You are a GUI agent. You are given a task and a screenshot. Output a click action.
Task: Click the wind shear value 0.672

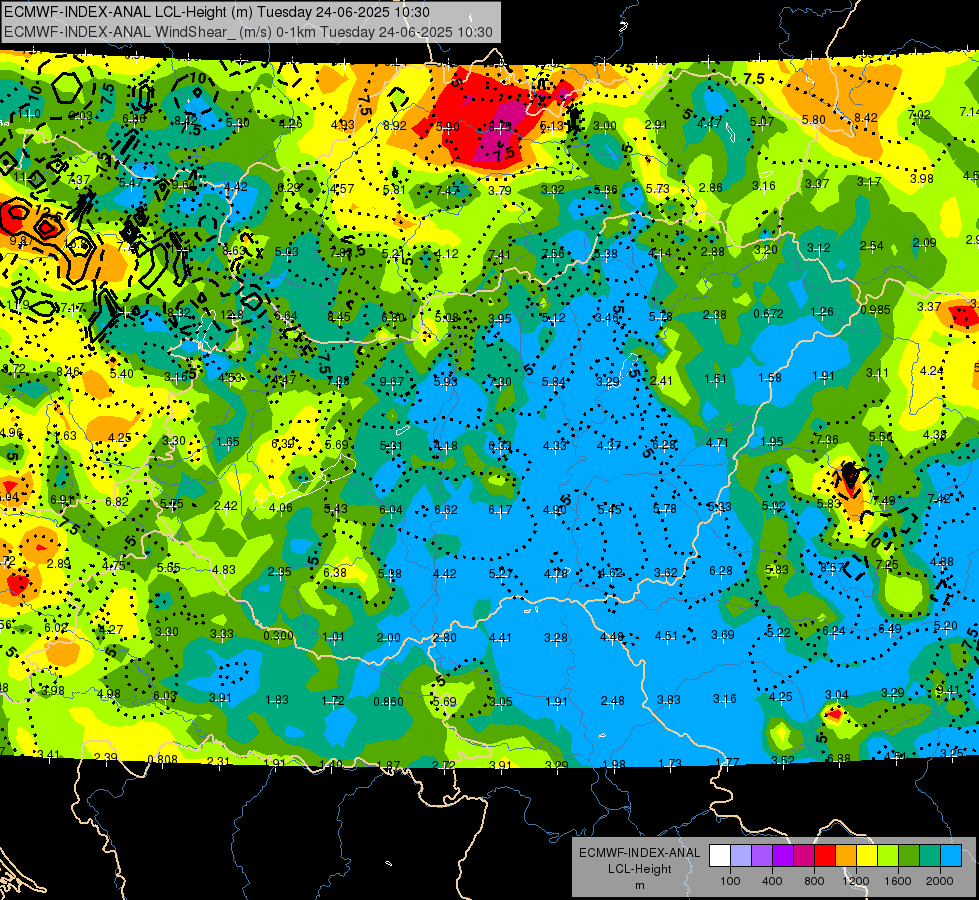pyautogui.click(x=769, y=314)
